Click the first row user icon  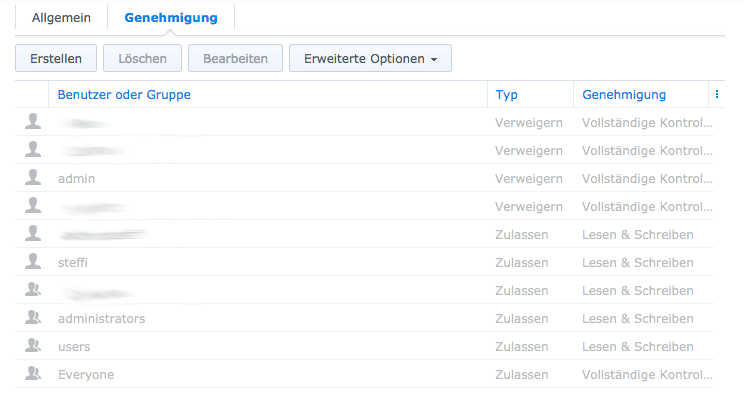tap(33, 122)
